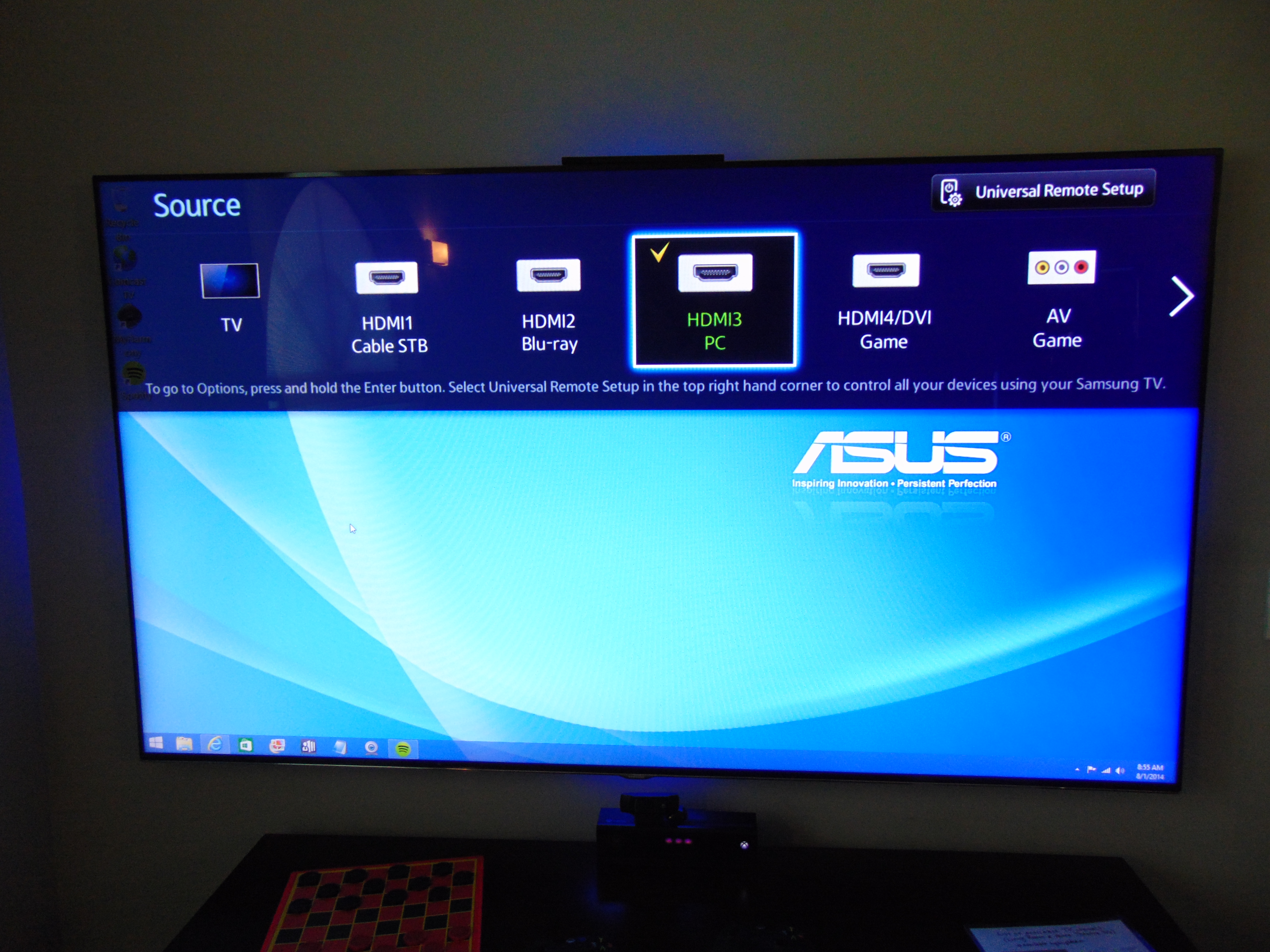Screen dimensions: 1270x952
Task: Open Spotify from the taskbar
Action: [403, 748]
